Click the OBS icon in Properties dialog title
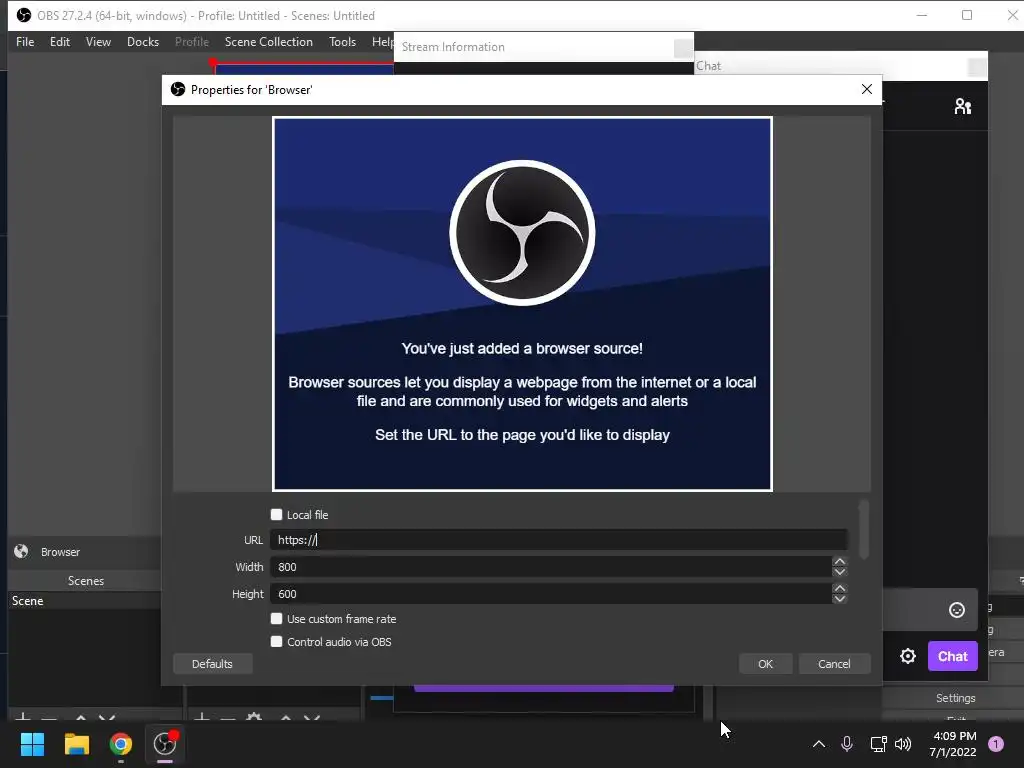1024x768 pixels. tap(178, 89)
